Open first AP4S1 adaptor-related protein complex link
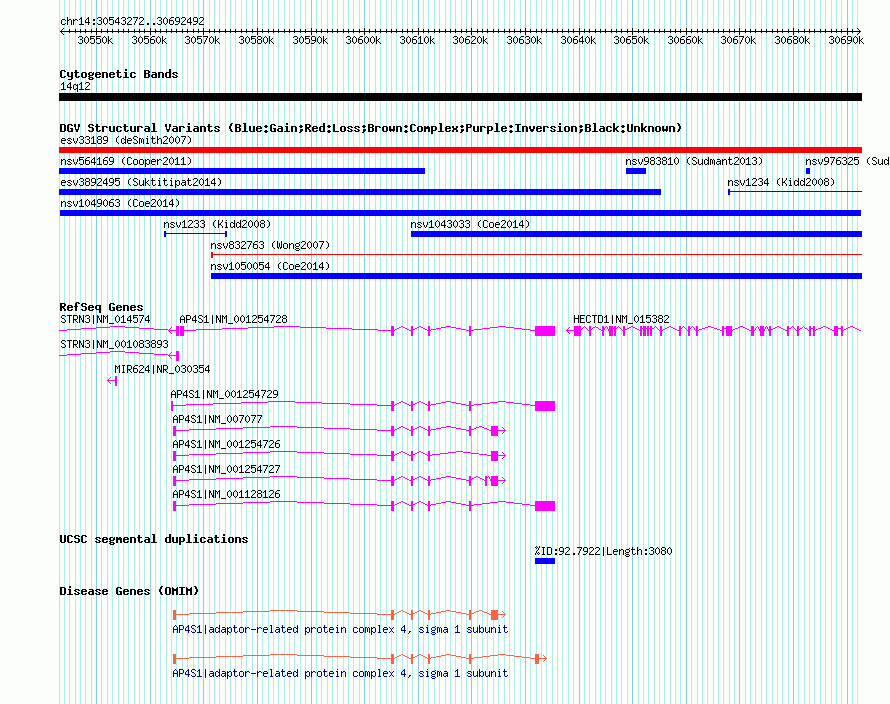The width and height of the screenshot is (890, 704). click(x=340, y=629)
